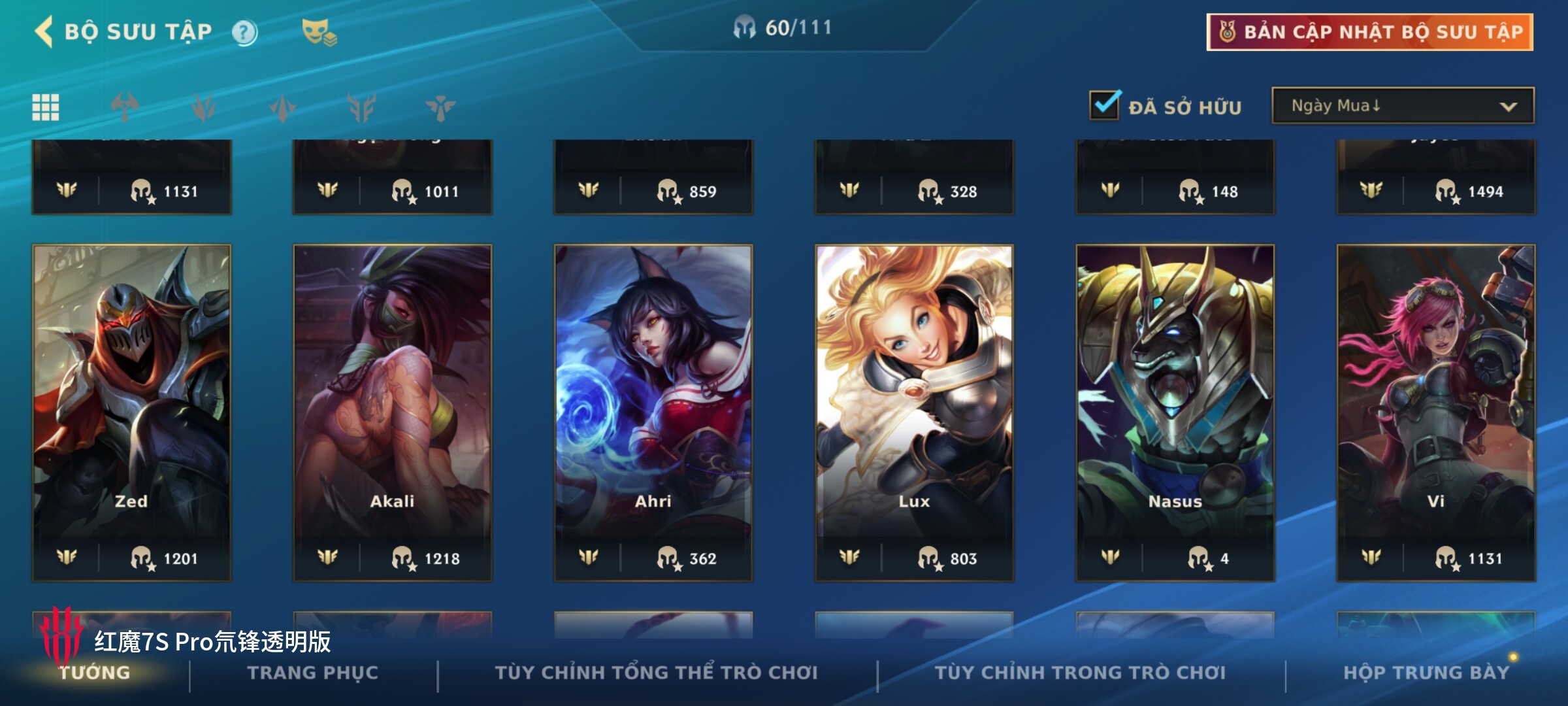
Task: Switch to the TRANG PHỤC tab
Action: [x=313, y=673]
